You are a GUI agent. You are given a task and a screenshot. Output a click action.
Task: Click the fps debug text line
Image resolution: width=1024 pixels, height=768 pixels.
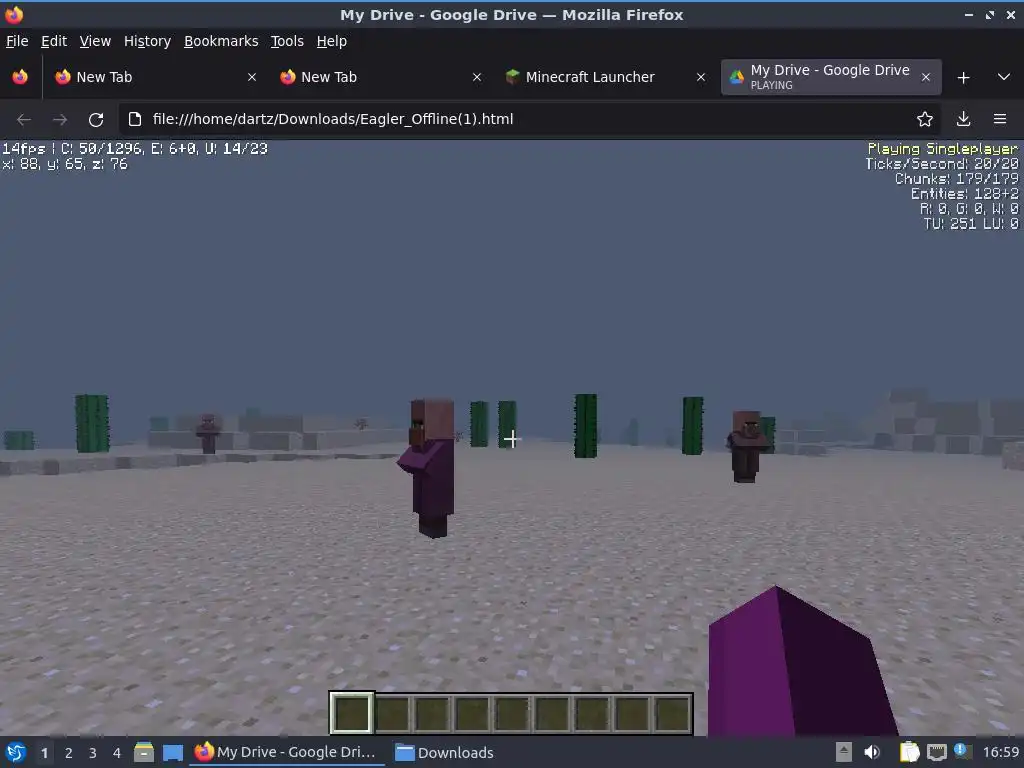pyautogui.click(x=135, y=149)
